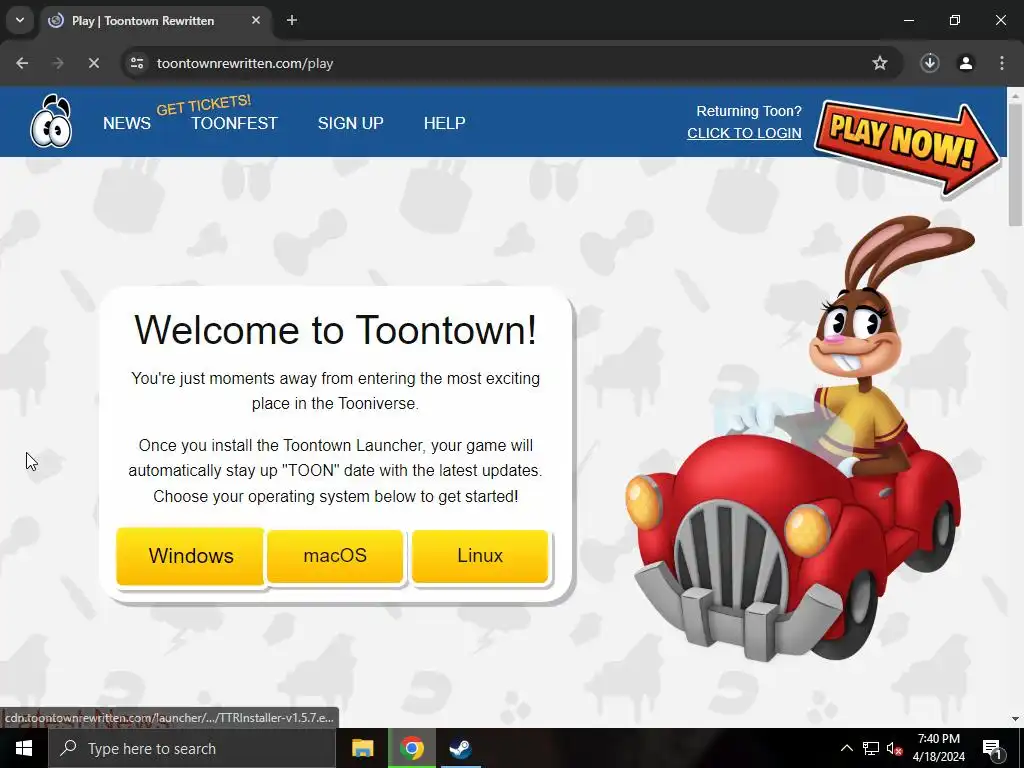
Task: Open the Windows Start menu
Action: [24, 748]
